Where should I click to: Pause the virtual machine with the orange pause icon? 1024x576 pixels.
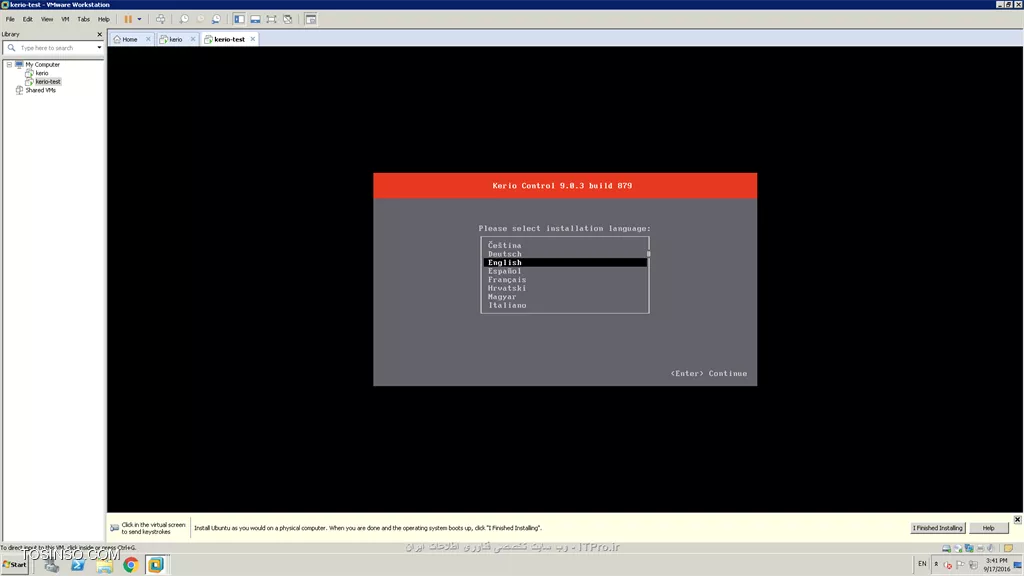[x=128, y=19]
